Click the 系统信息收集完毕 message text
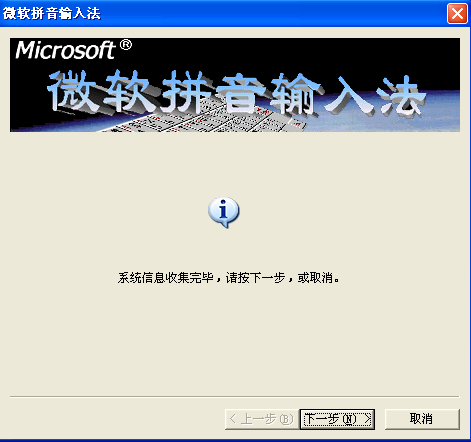This screenshot has height=442, width=471. point(165,278)
